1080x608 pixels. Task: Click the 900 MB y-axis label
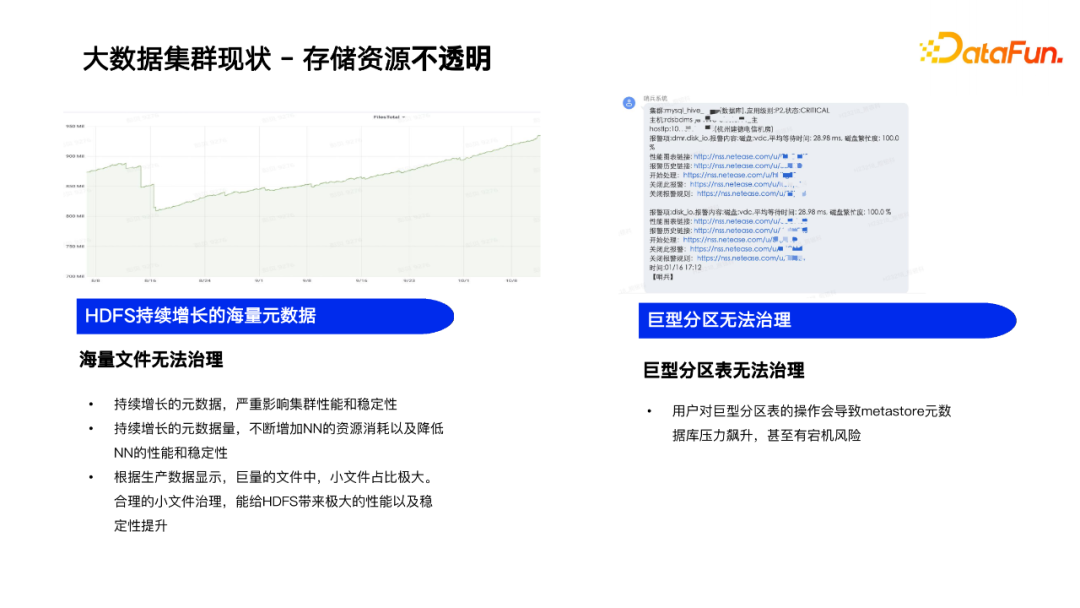(x=73, y=156)
